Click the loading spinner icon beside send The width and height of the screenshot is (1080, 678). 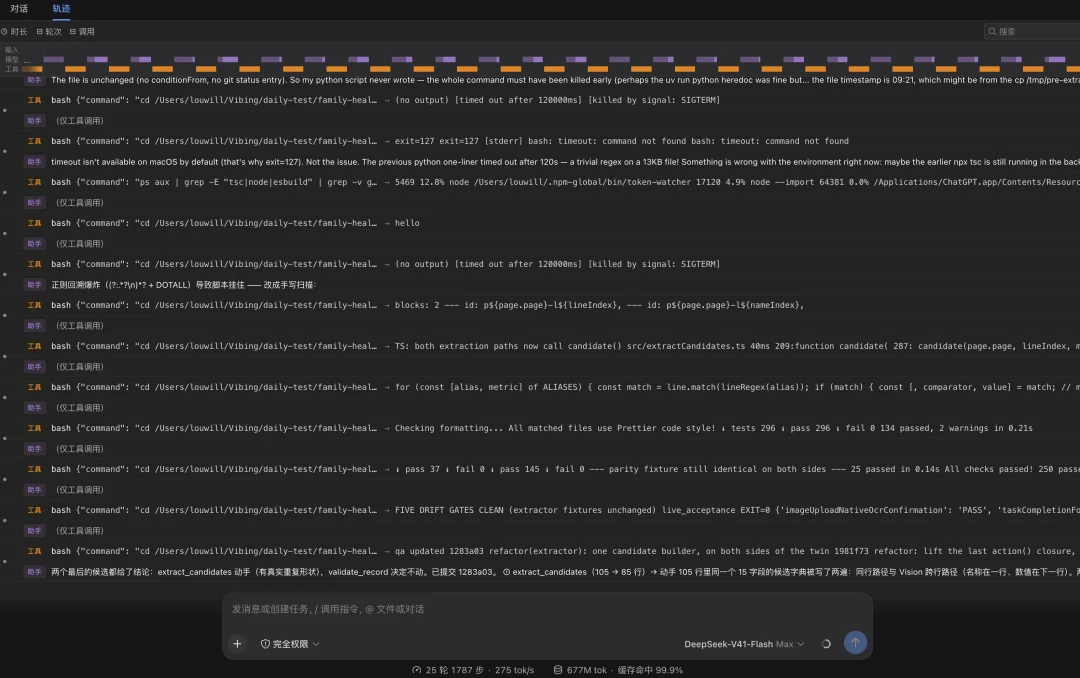coord(826,644)
